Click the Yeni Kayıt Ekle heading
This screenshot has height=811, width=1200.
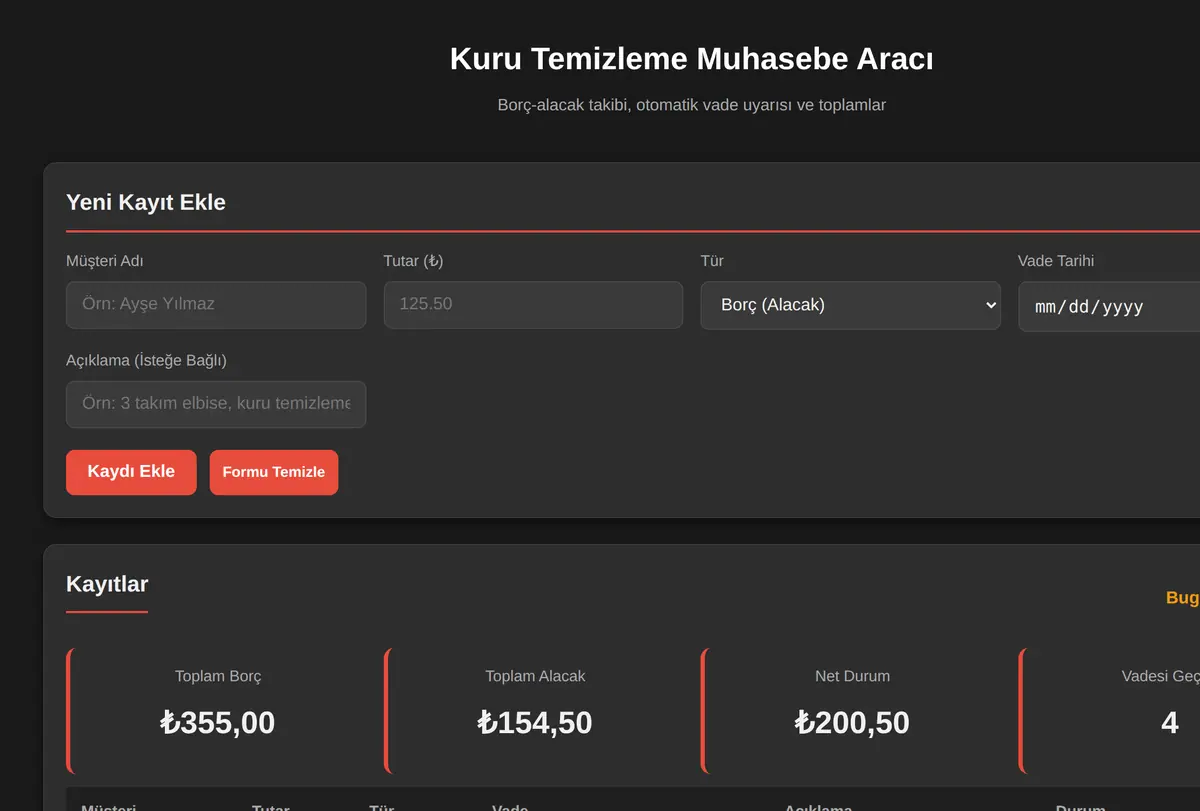[x=146, y=202]
